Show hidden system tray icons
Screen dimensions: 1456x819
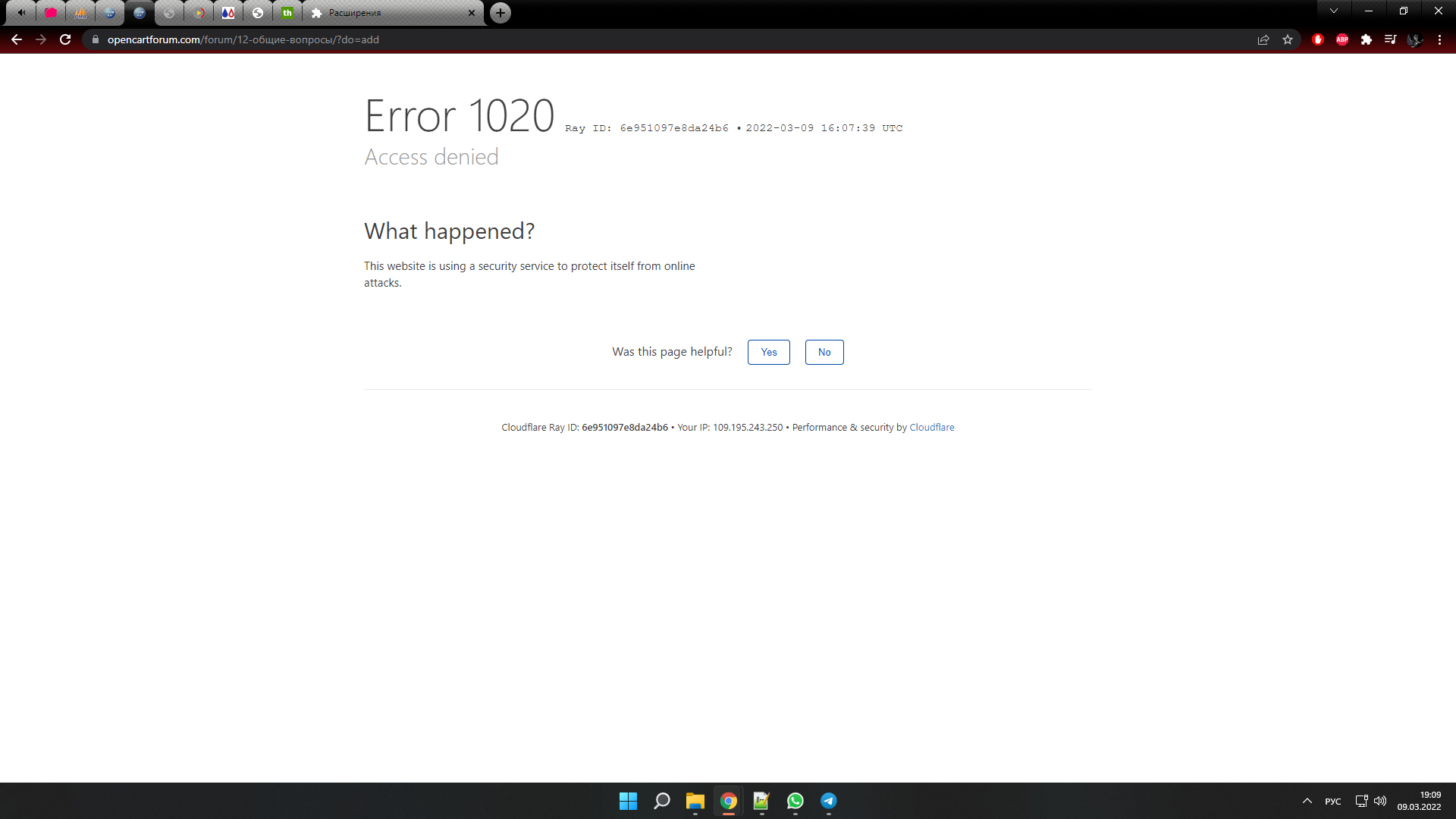click(x=1307, y=801)
